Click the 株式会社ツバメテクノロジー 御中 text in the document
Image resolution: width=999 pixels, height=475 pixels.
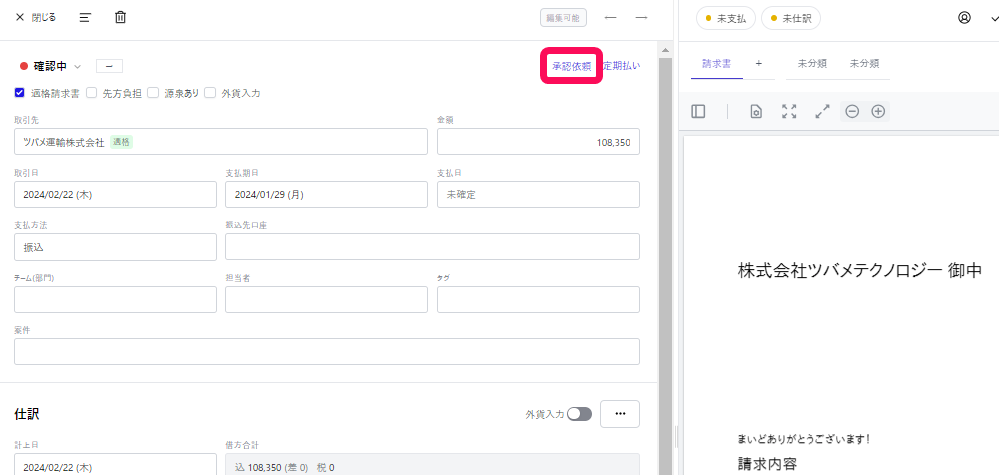859,271
